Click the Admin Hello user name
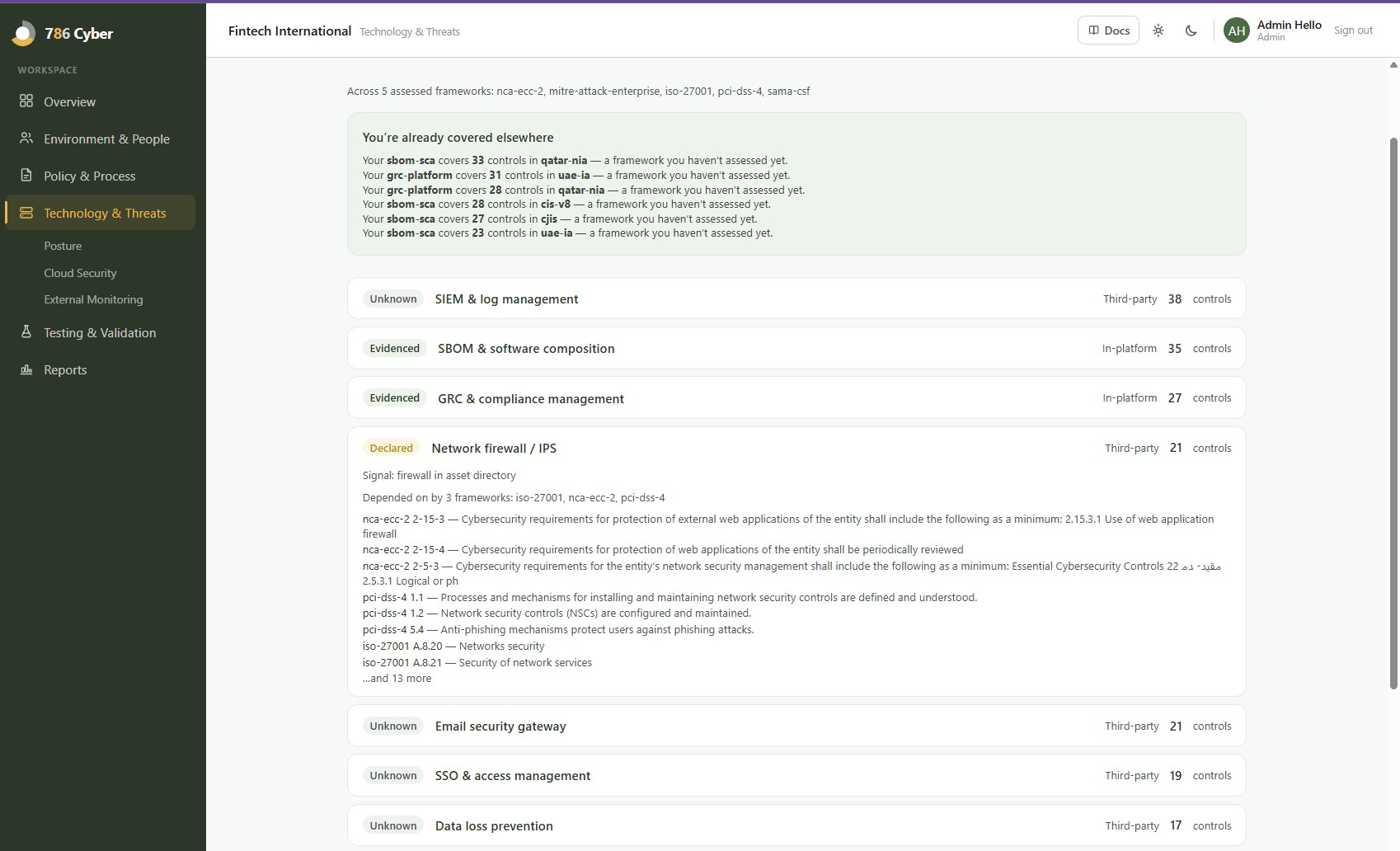Viewport: 1400px width, 851px height. pyautogui.click(x=1289, y=25)
